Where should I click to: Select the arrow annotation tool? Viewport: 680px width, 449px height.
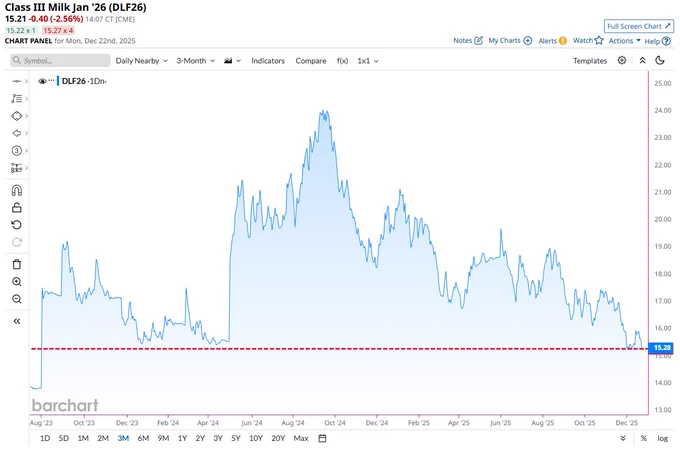[16, 133]
